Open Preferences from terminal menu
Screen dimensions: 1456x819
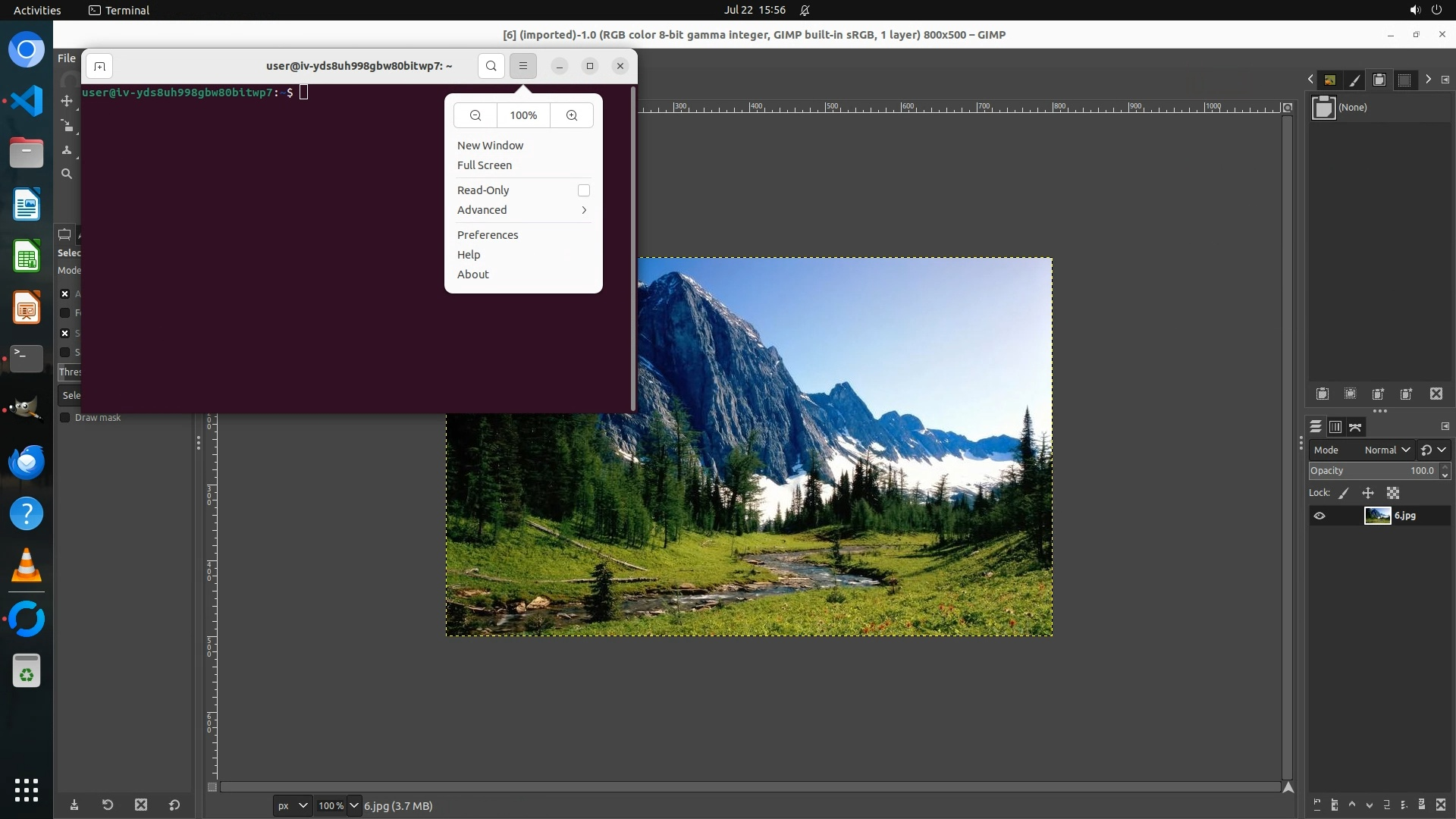point(488,235)
